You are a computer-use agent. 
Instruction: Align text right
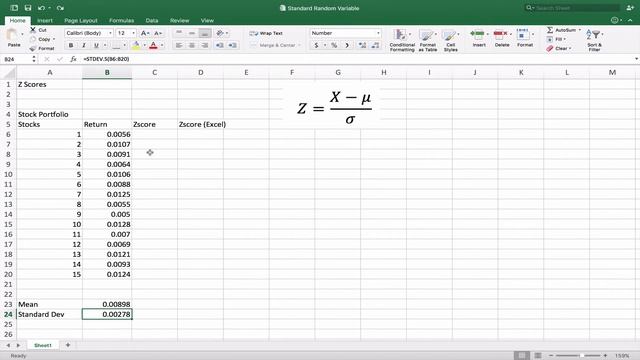point(205,45)
